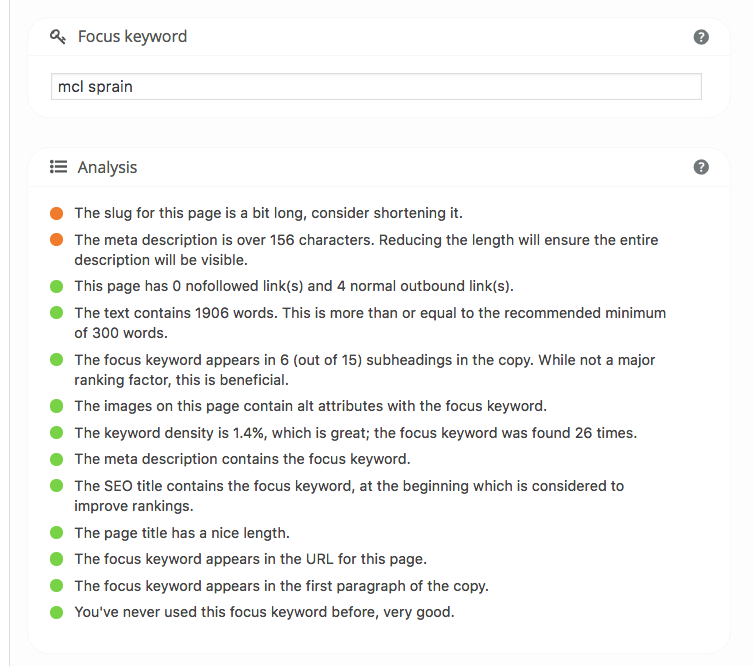Click the green bullet beside keyword density result

click(x=56, y=433)
